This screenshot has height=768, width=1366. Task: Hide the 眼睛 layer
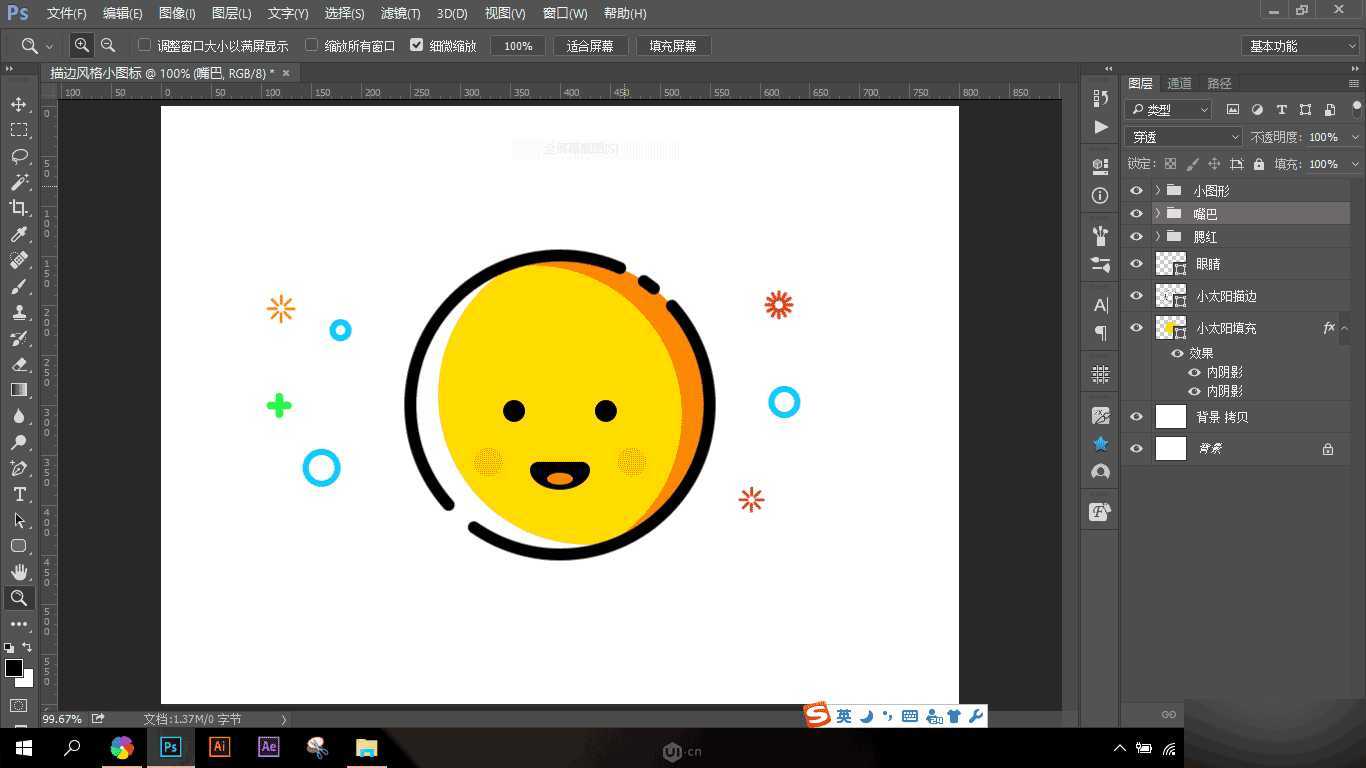tap(1136, 263)
